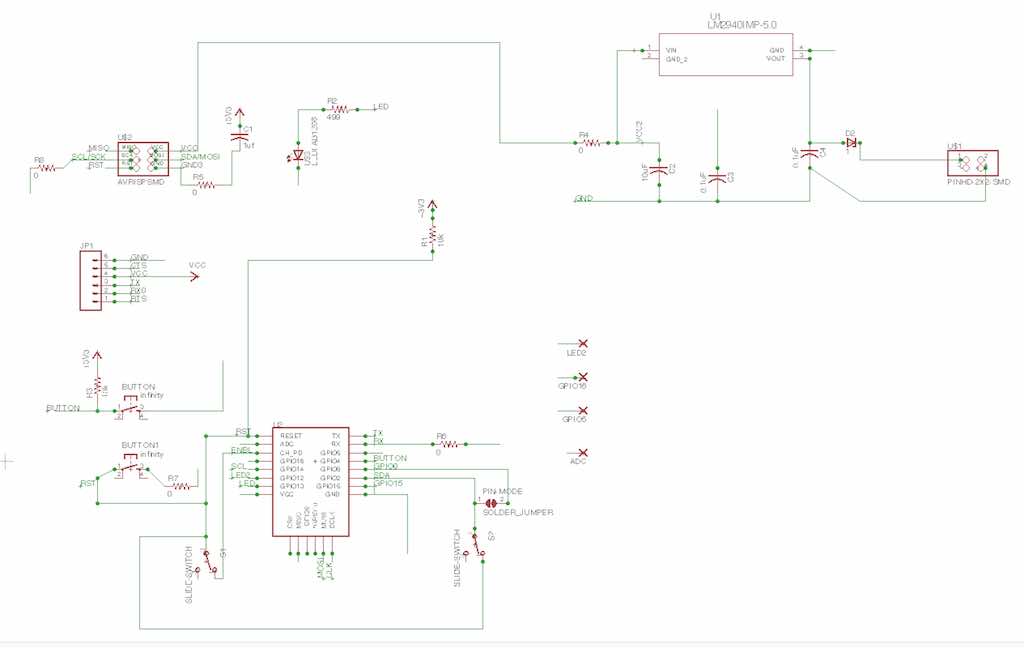Select the LM2940IMP-5.0 regulator U1
This screenshot has width=1024, height=648.
point(726,54)
